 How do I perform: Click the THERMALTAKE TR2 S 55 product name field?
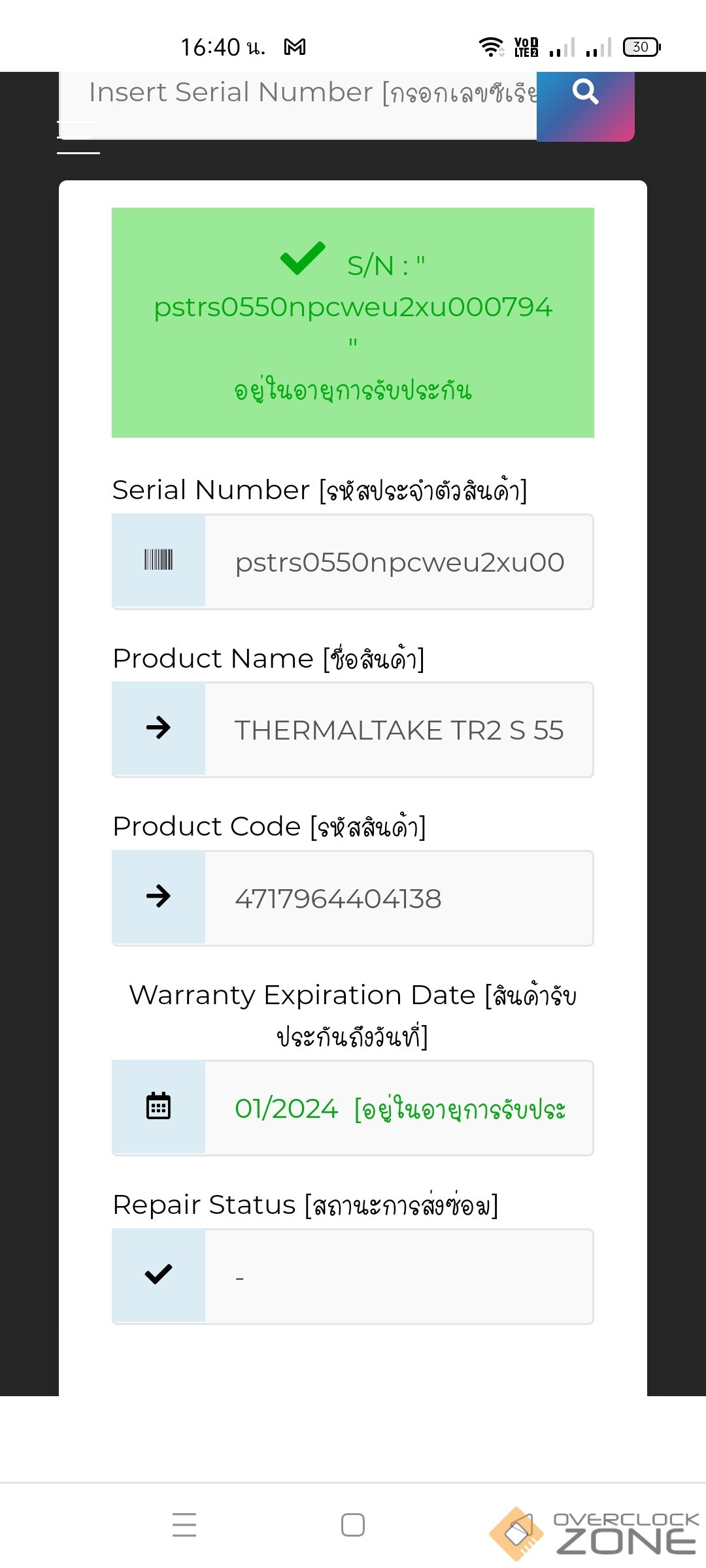pyautogui.click(x=399, y=730)
